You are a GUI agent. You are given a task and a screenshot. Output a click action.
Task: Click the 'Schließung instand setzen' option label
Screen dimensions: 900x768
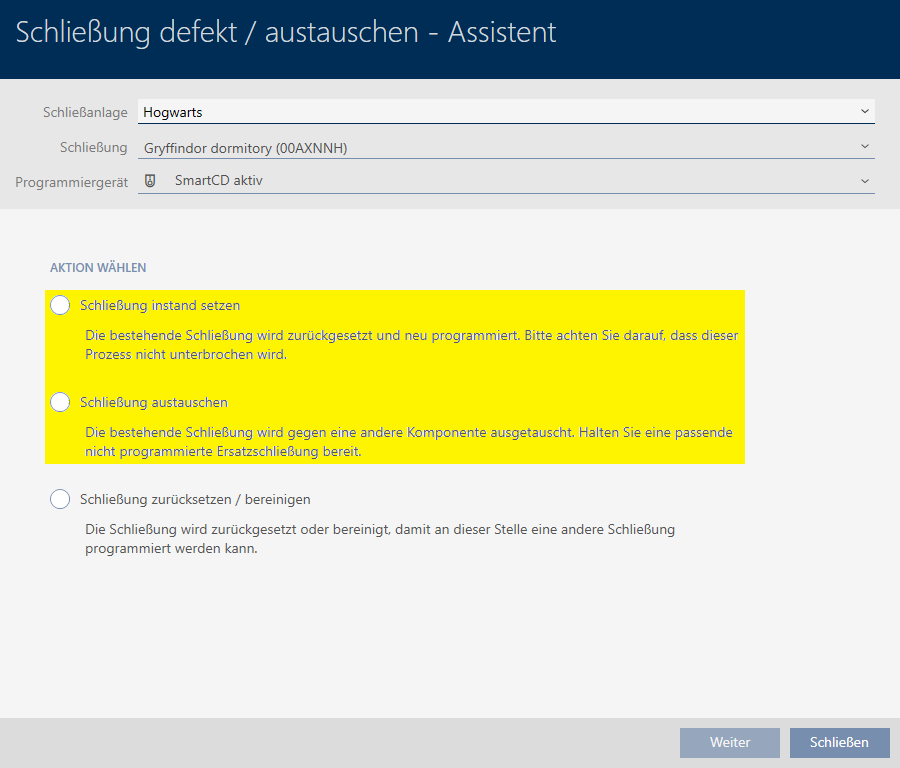(160, 305)
